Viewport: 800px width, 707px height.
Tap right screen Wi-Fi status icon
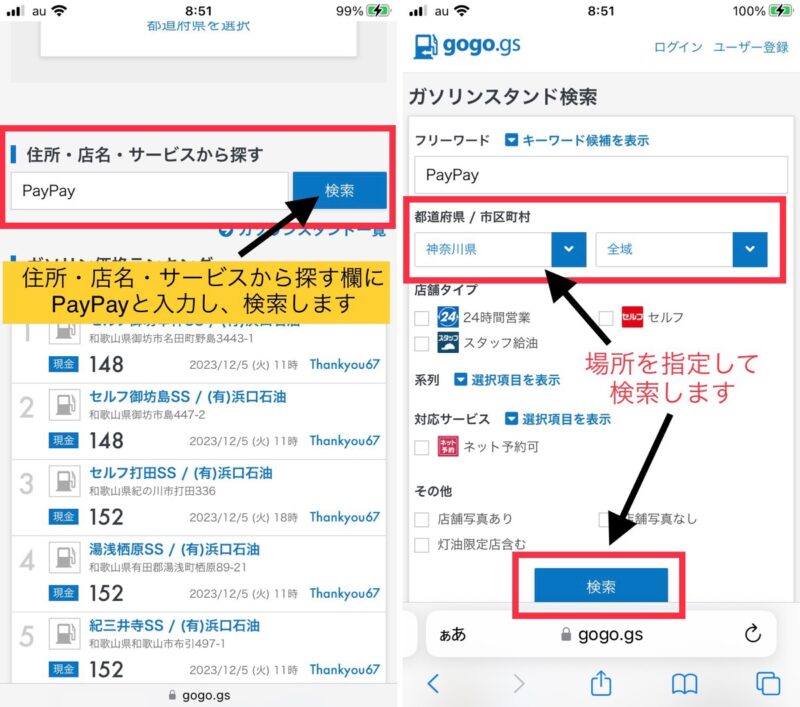(462, 11)
